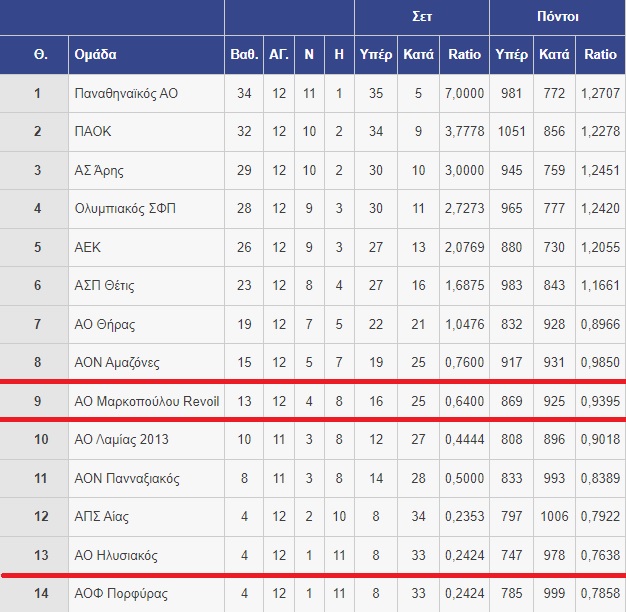Select the ΑΠΣ Αίας team name
The height and width of the screenshot is (612, 626).
pos(101,516)
